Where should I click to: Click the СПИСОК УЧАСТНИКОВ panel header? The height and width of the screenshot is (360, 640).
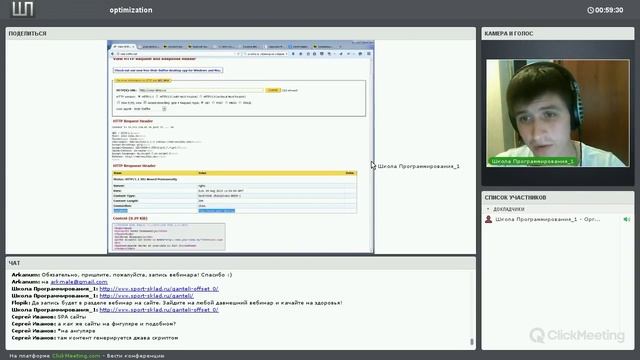(x=558, y=198)
